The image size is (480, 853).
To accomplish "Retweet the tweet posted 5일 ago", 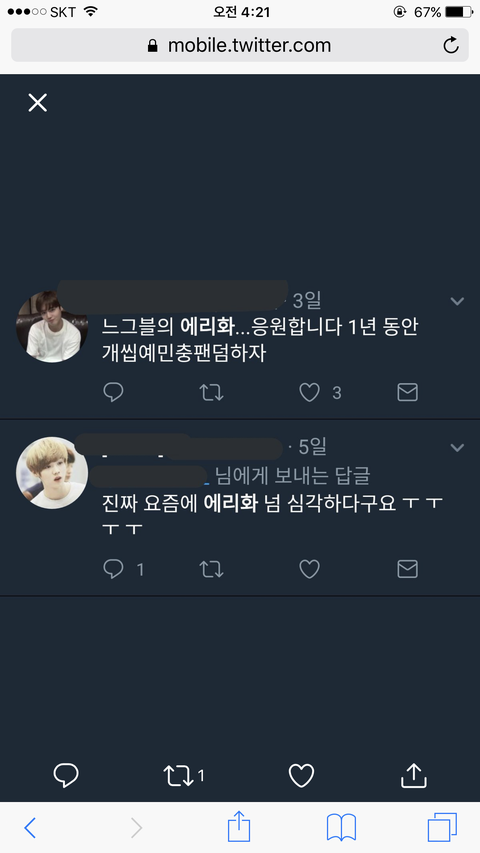I will pos(211,570).
